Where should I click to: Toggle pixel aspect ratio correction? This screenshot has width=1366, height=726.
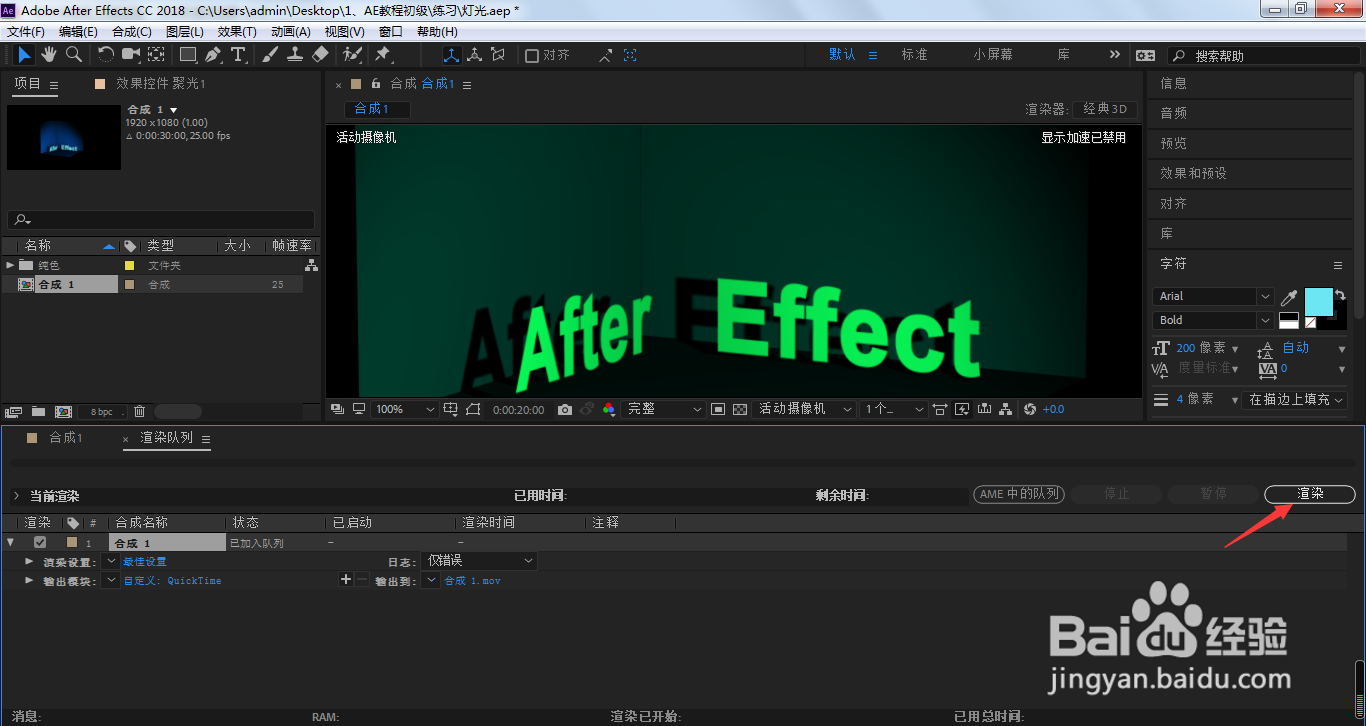pyautogui.click(x=939, y=409)
